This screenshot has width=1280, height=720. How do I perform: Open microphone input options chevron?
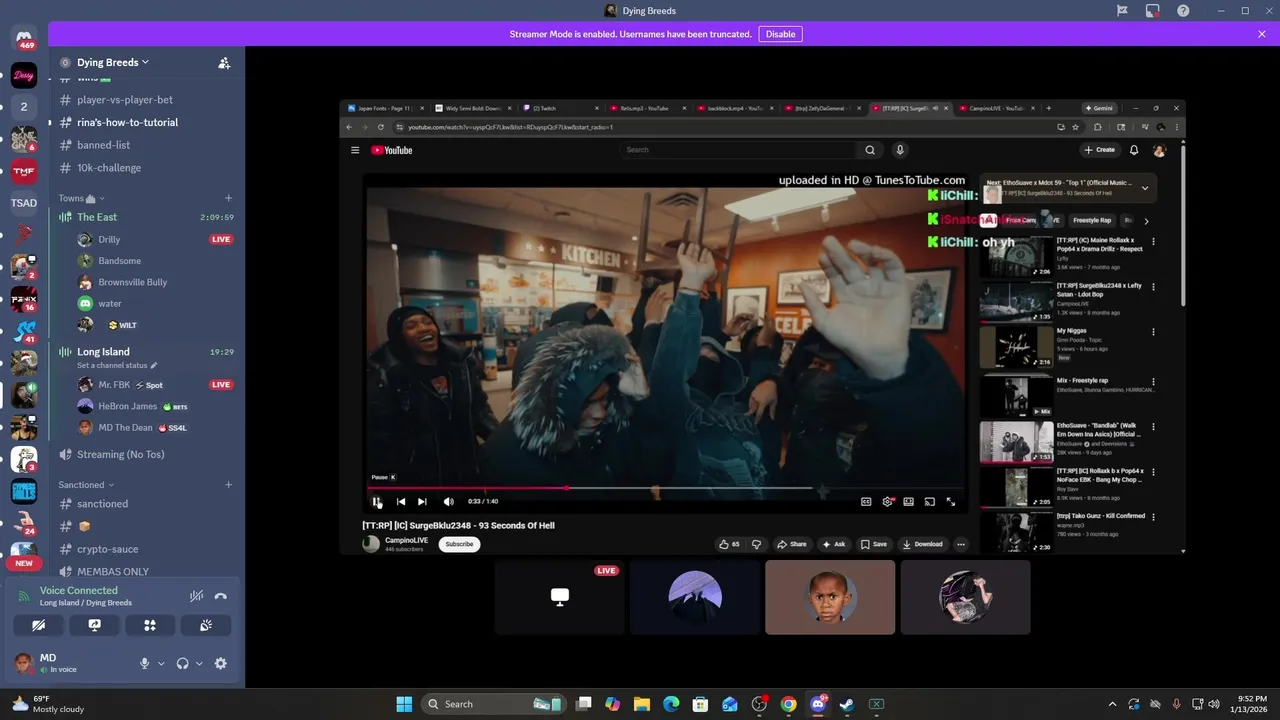(x=161, y=663)
